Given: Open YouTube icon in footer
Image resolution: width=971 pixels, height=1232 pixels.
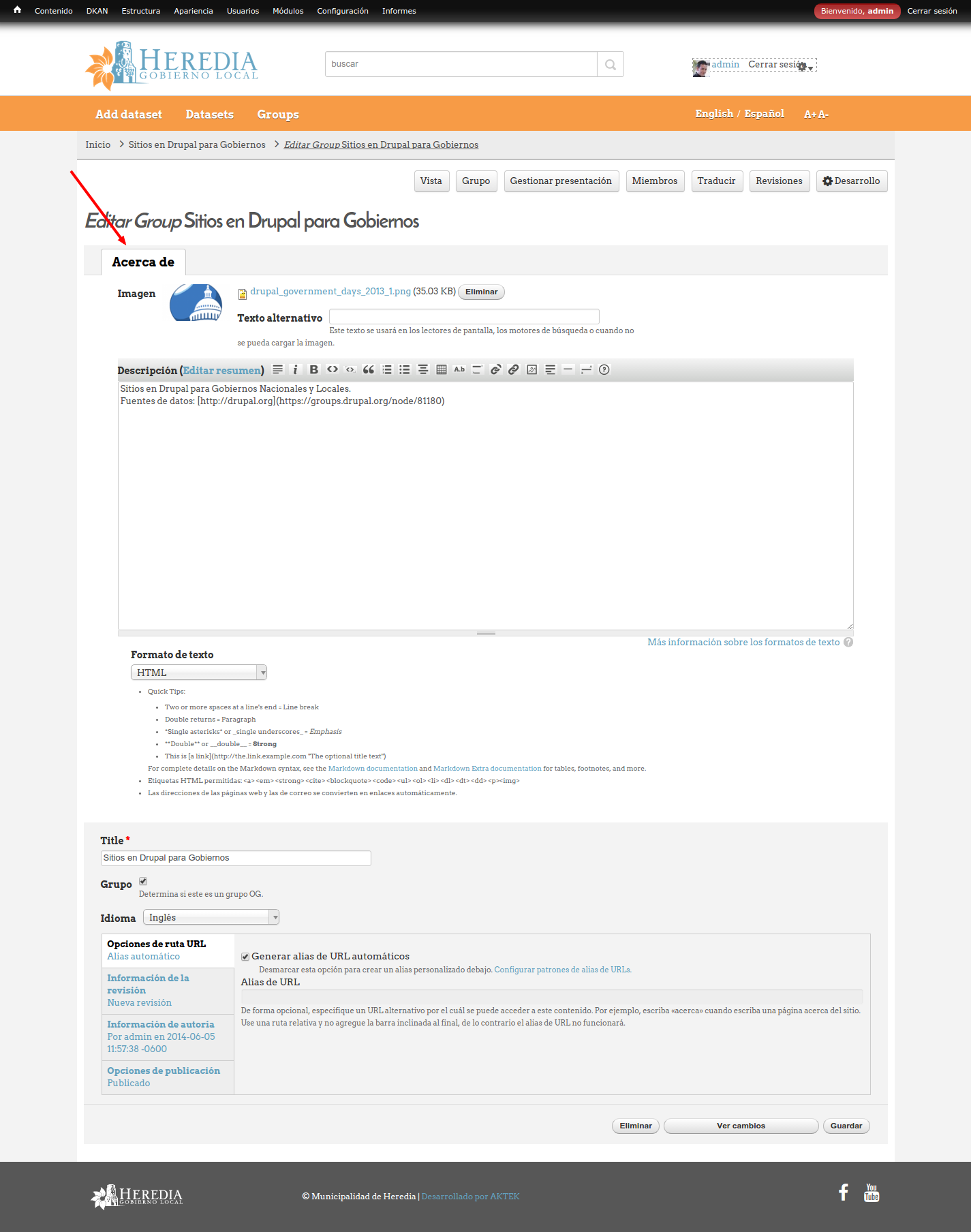Looking at the screenshot, I should pos(872,1192).
